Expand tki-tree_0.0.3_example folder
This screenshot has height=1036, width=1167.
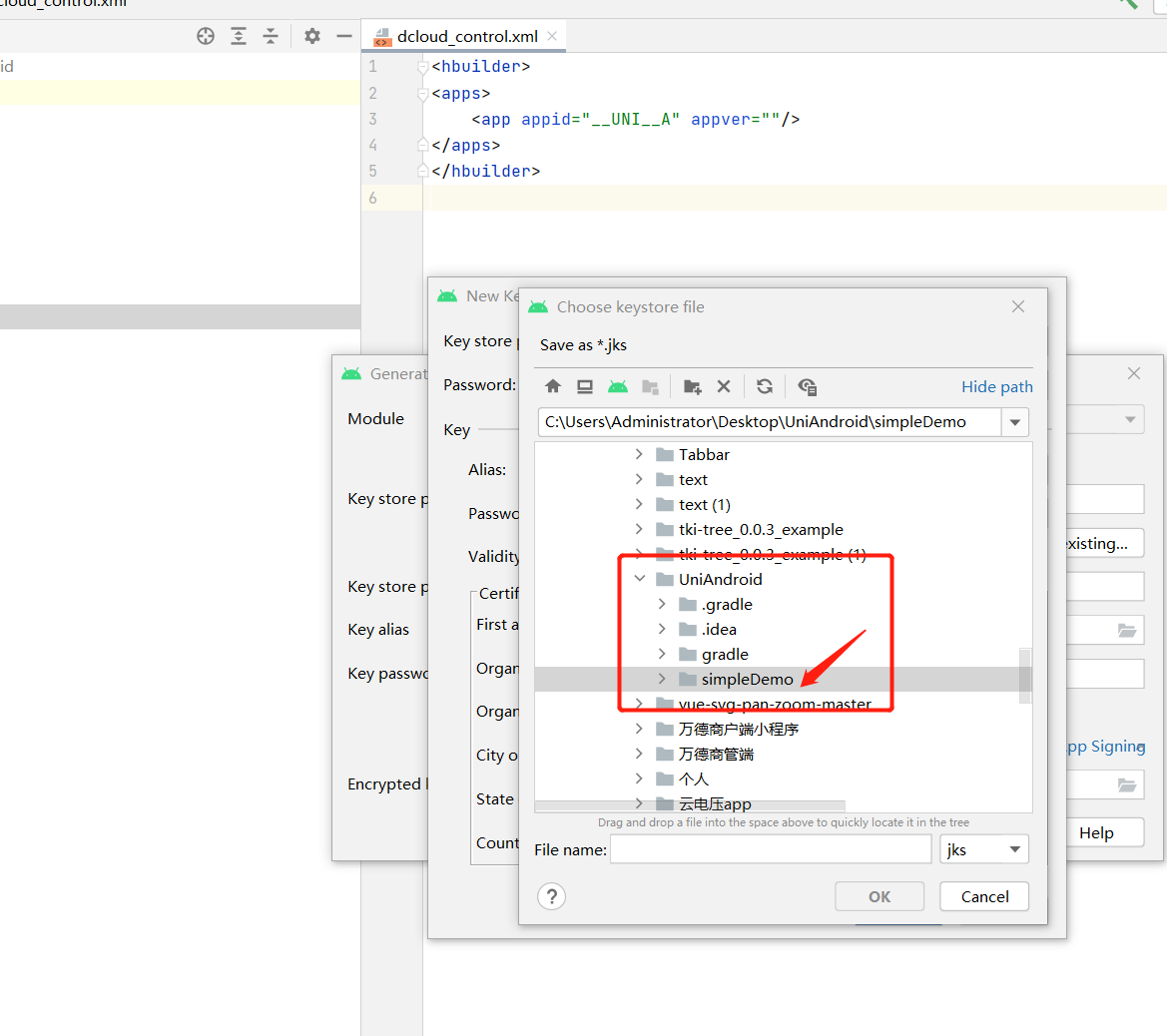tap(639, 529)
